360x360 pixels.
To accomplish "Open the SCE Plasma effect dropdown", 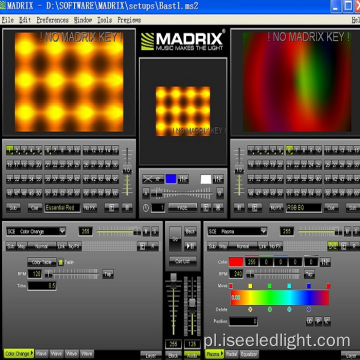I will pyautogui.click(x=237, y=231).
